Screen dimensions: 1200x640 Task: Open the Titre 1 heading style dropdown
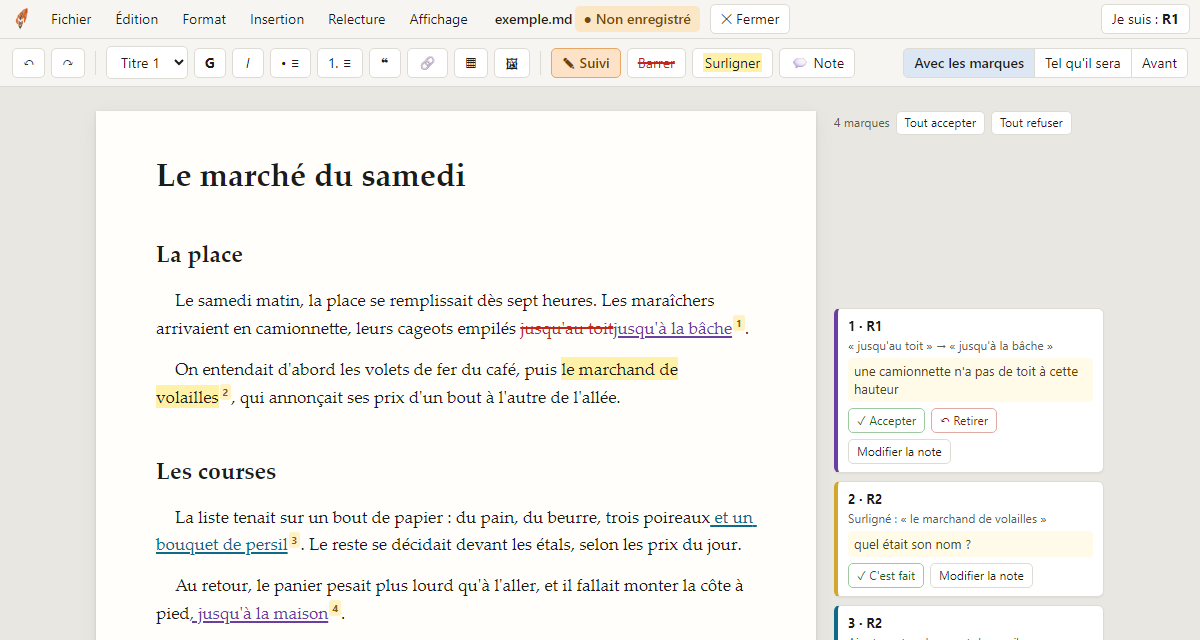pyautogui.click(x=147, y=63)
